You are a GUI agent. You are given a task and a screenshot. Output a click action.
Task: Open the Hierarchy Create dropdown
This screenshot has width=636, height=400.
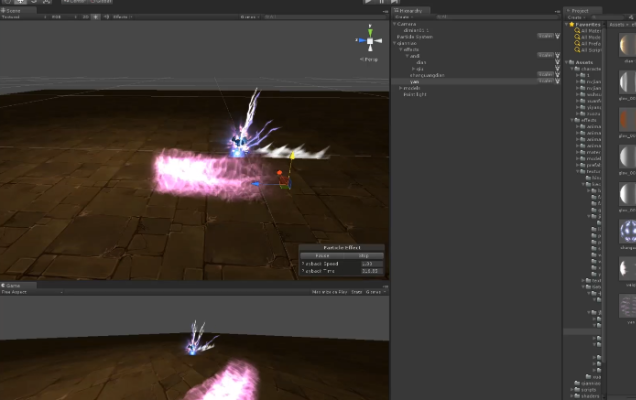pyautogui.click(x=402, y=17)
